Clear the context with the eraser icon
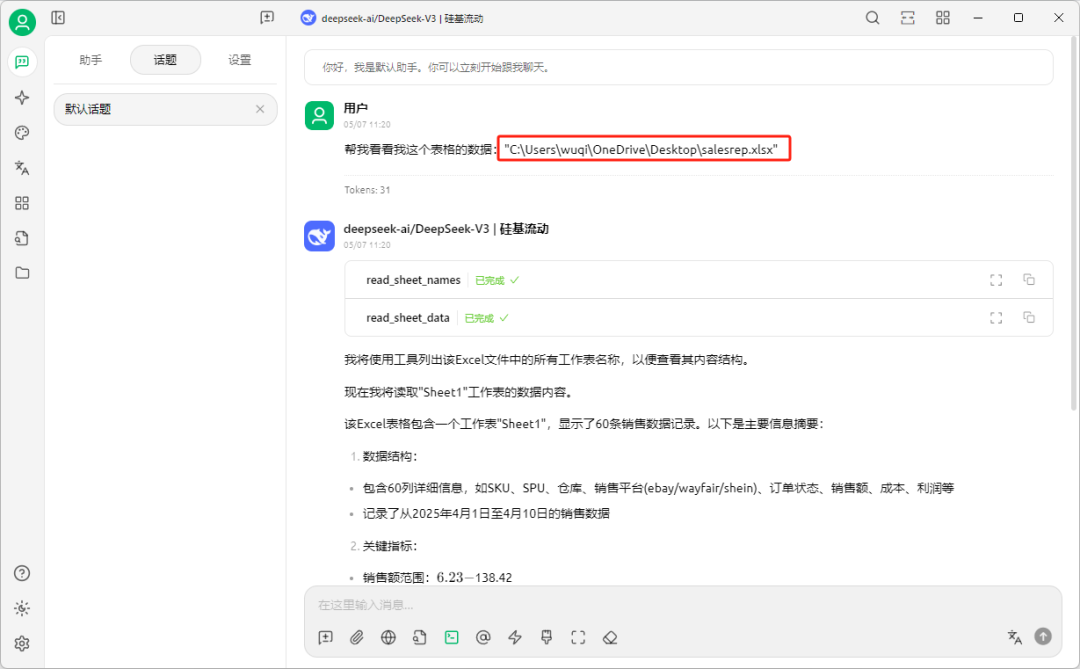Image resolution: width=1080 pixels, height=669 pixels. [610, 637]
